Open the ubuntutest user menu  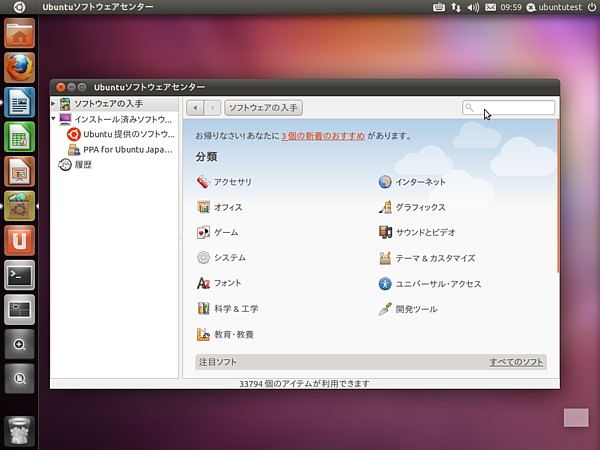coord(554,7)
